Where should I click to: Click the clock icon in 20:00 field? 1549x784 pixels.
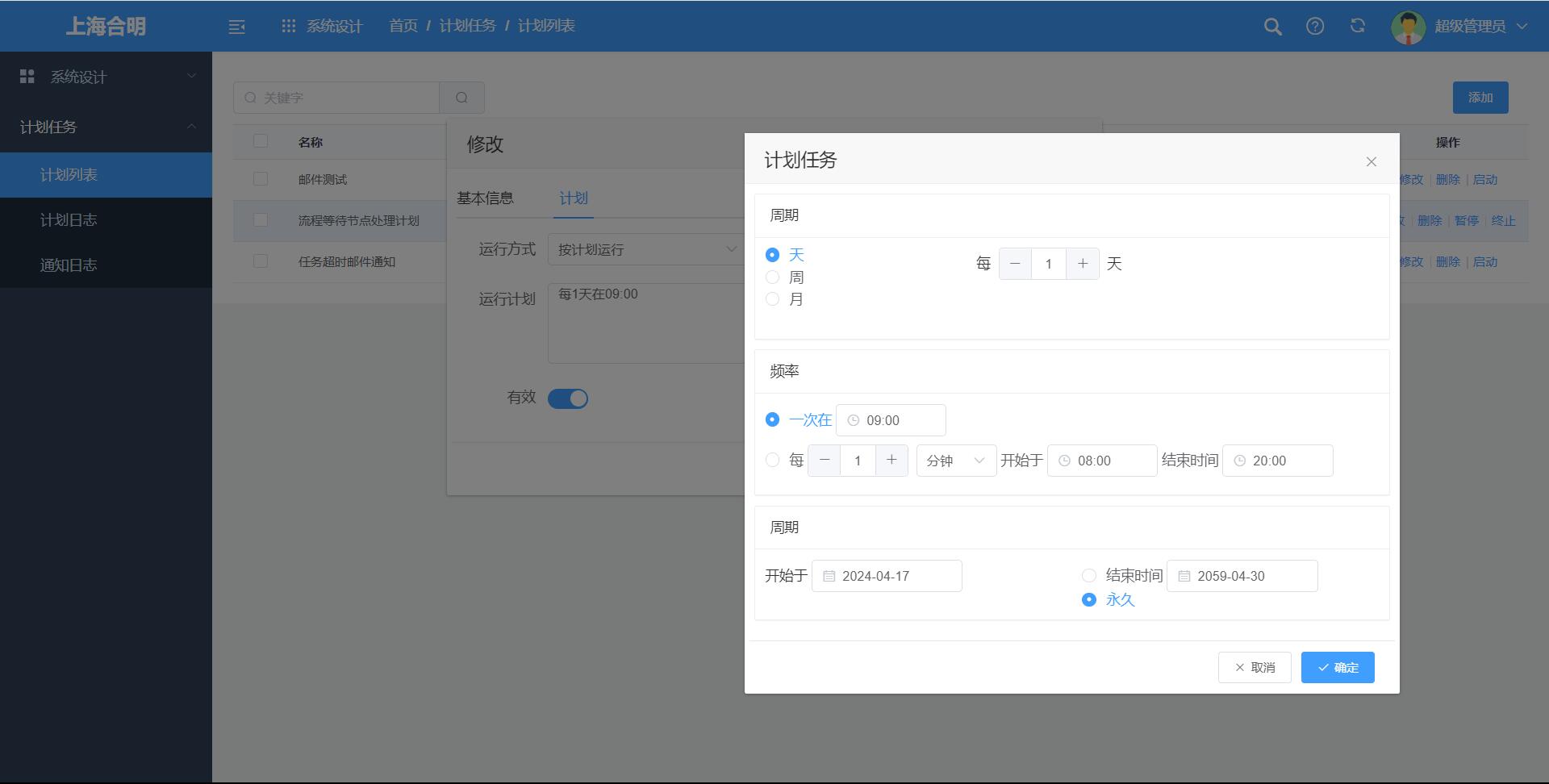coord(1239,461)
